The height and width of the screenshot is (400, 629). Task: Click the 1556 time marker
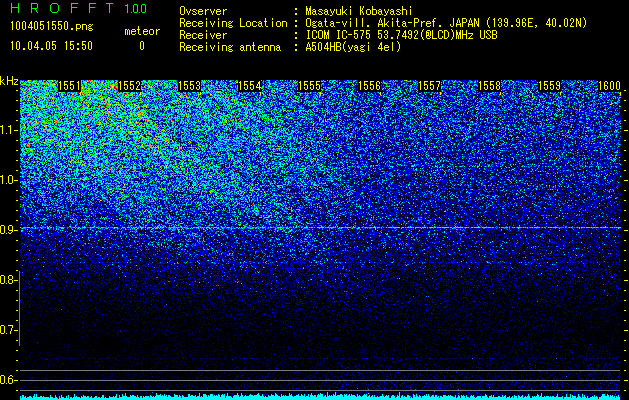pyautogui.click(x=369, y=86)
